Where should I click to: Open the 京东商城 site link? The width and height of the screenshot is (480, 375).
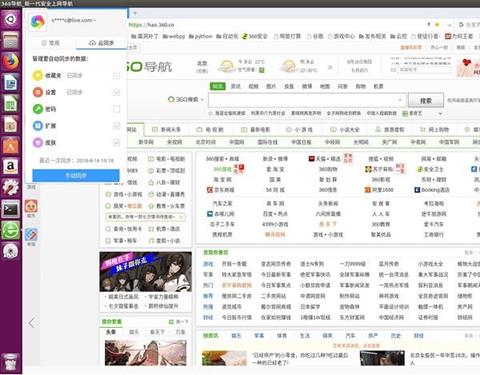pyautogui.click(x=221, y=190)
